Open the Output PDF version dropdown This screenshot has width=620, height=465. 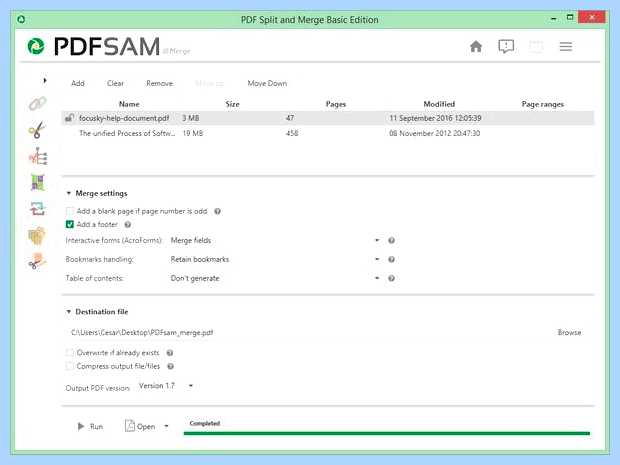[166, 386]
